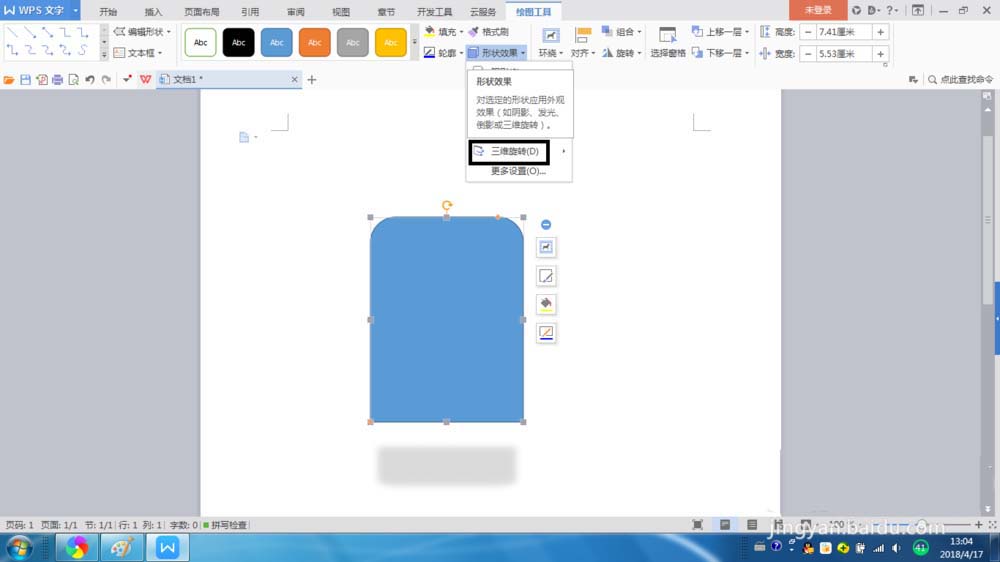Viewport: 1000px width, 562px height.
Task: Click the full screen view icon in status bar
Action: 697,525
